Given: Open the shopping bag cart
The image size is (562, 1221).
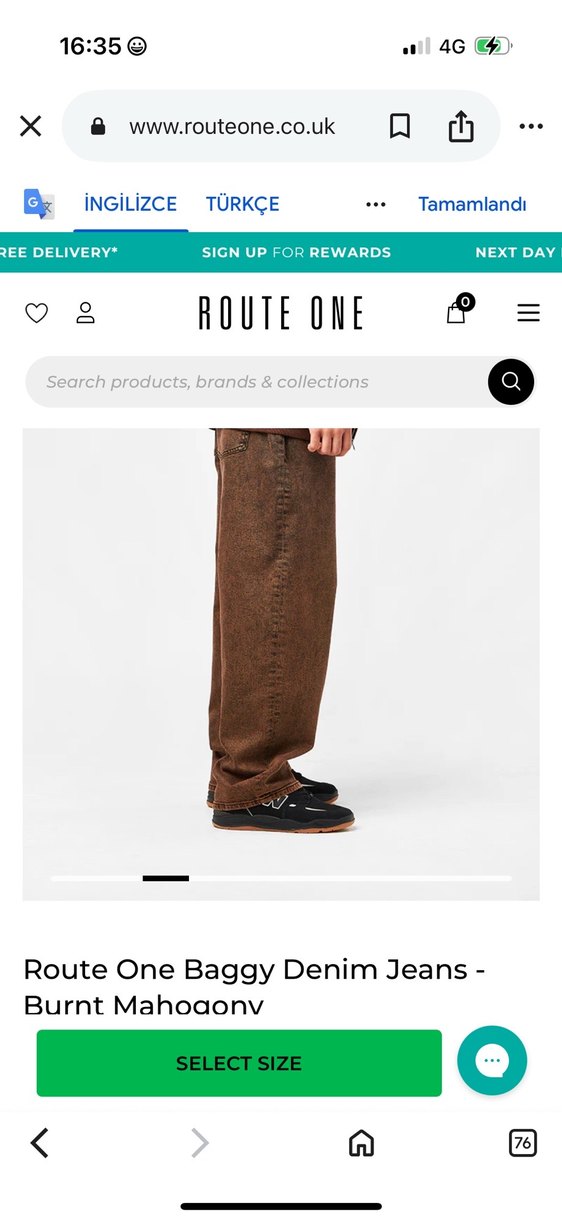Looking at the screenshot, I should click(459, 310).
